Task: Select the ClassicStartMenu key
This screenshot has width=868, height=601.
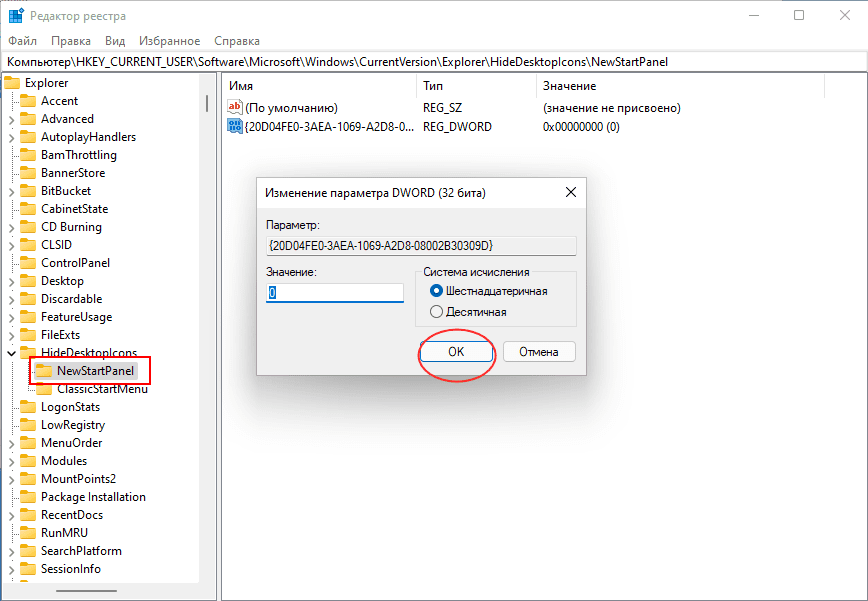Action: click(102, 389)
